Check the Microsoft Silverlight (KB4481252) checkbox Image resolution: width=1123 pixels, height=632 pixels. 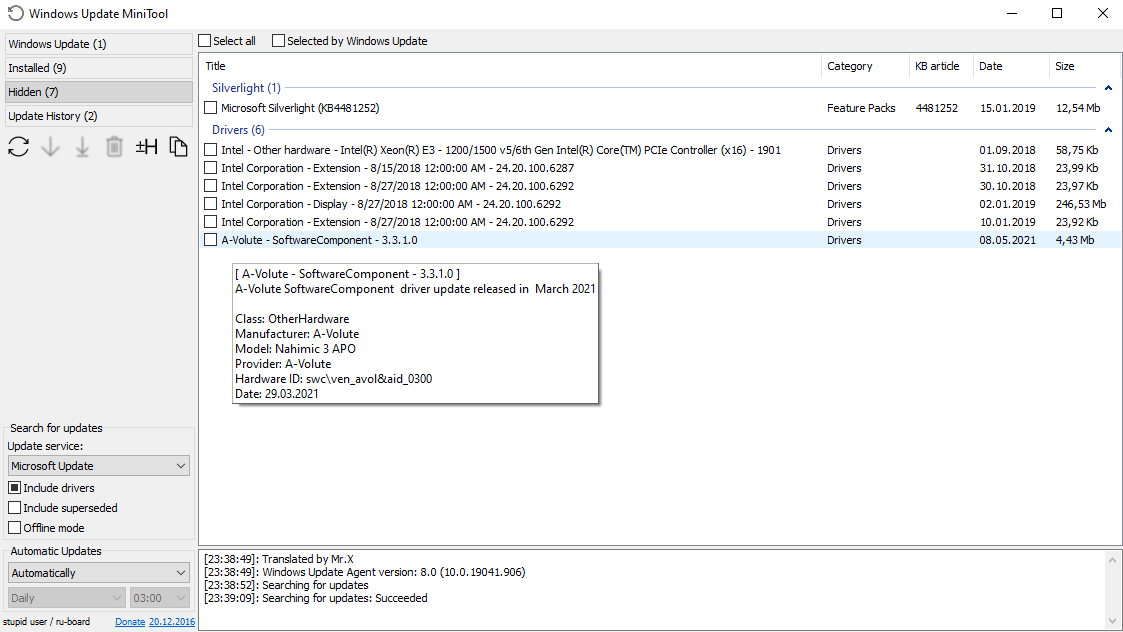[211, 107]
